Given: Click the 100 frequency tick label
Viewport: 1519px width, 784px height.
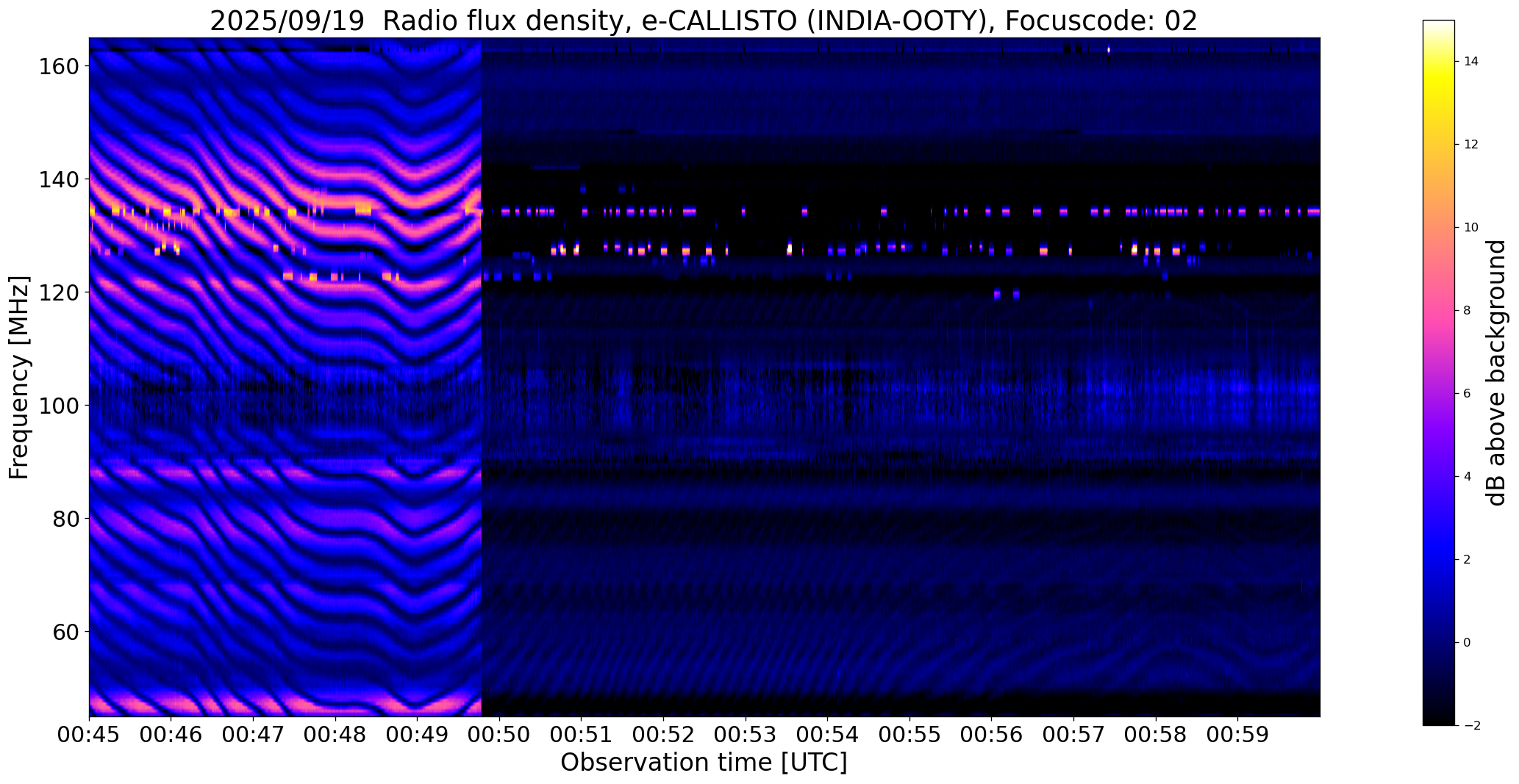Looking at the screenshot, I should tap(58, 406).
